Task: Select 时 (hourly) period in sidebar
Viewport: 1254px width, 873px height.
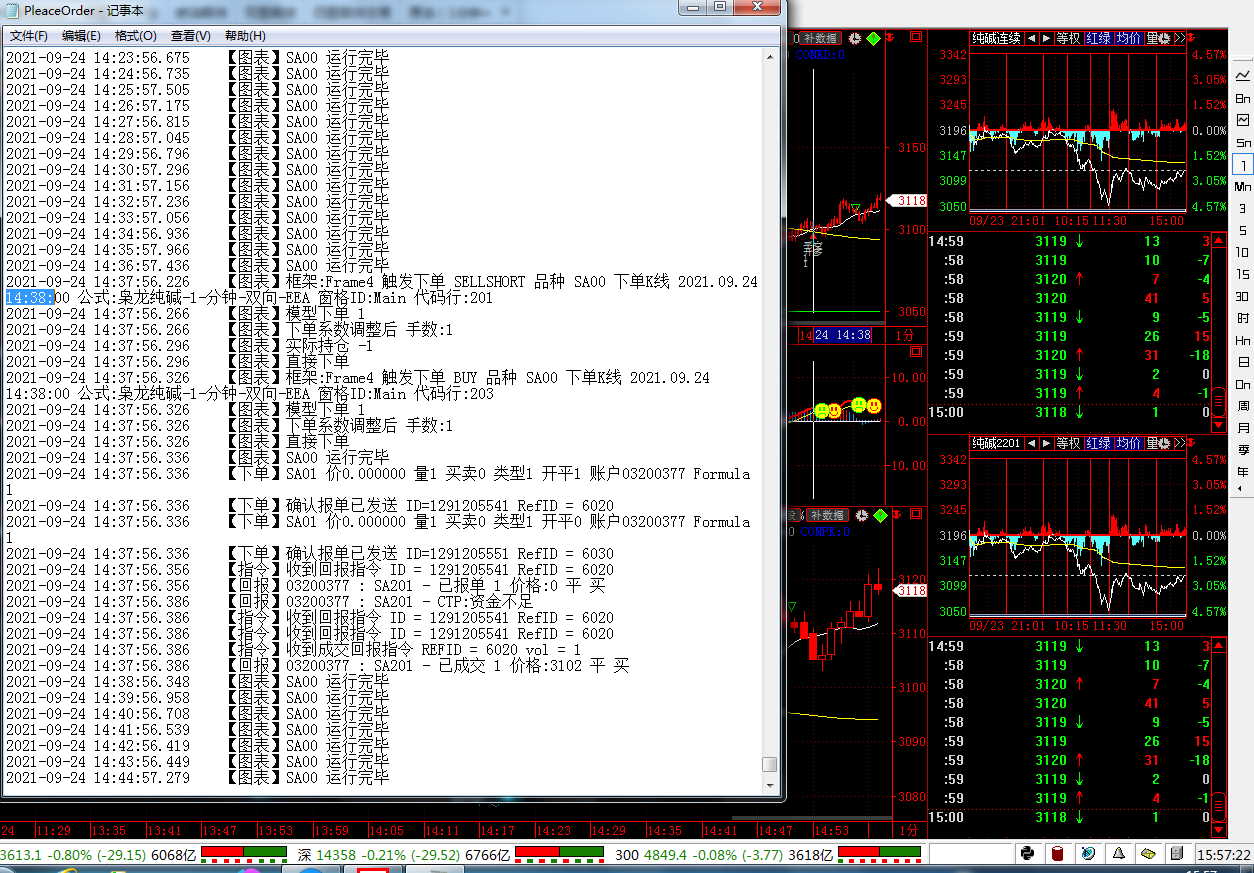Action: coord(1243,318)
